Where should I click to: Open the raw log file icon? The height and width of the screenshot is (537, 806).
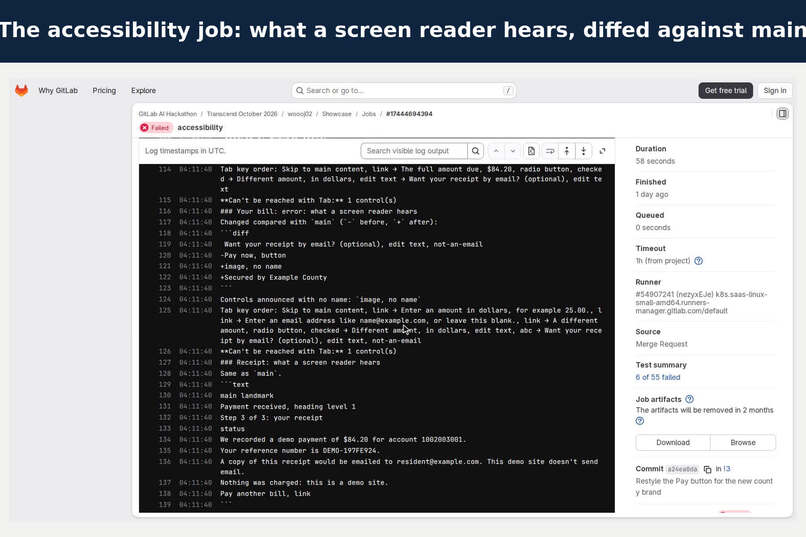(532, 151)
